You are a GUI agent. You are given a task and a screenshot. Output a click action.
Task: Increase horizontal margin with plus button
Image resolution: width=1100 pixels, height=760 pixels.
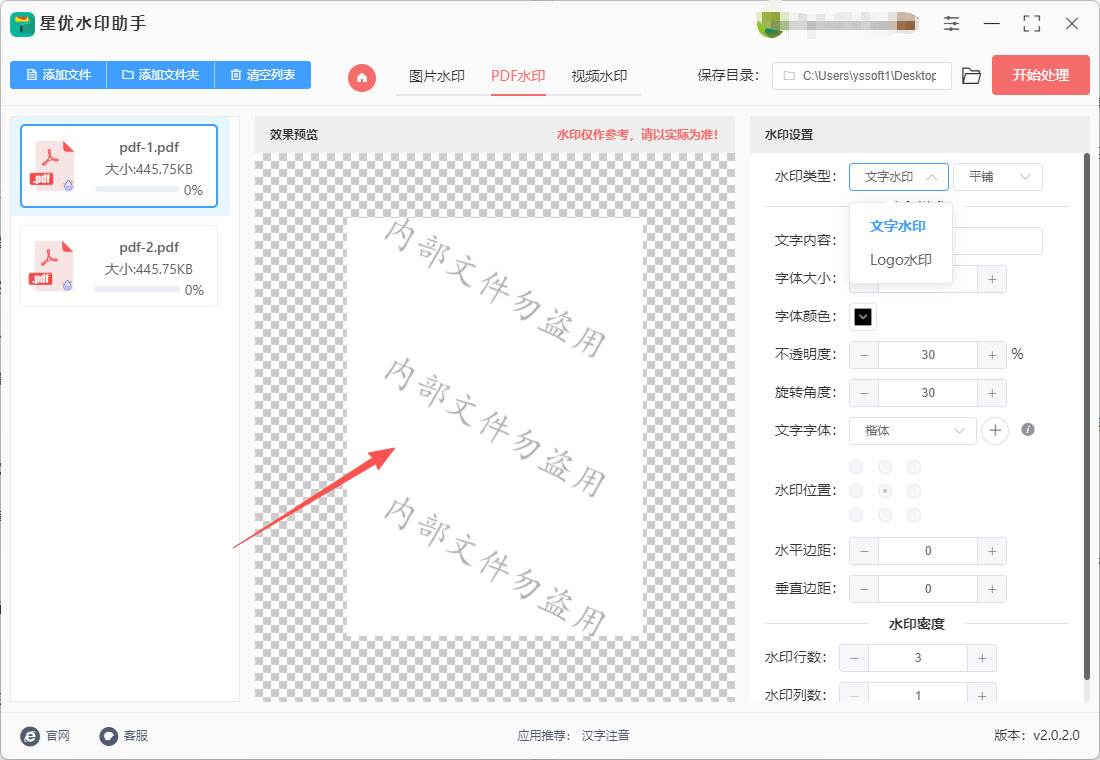point(992,551)
